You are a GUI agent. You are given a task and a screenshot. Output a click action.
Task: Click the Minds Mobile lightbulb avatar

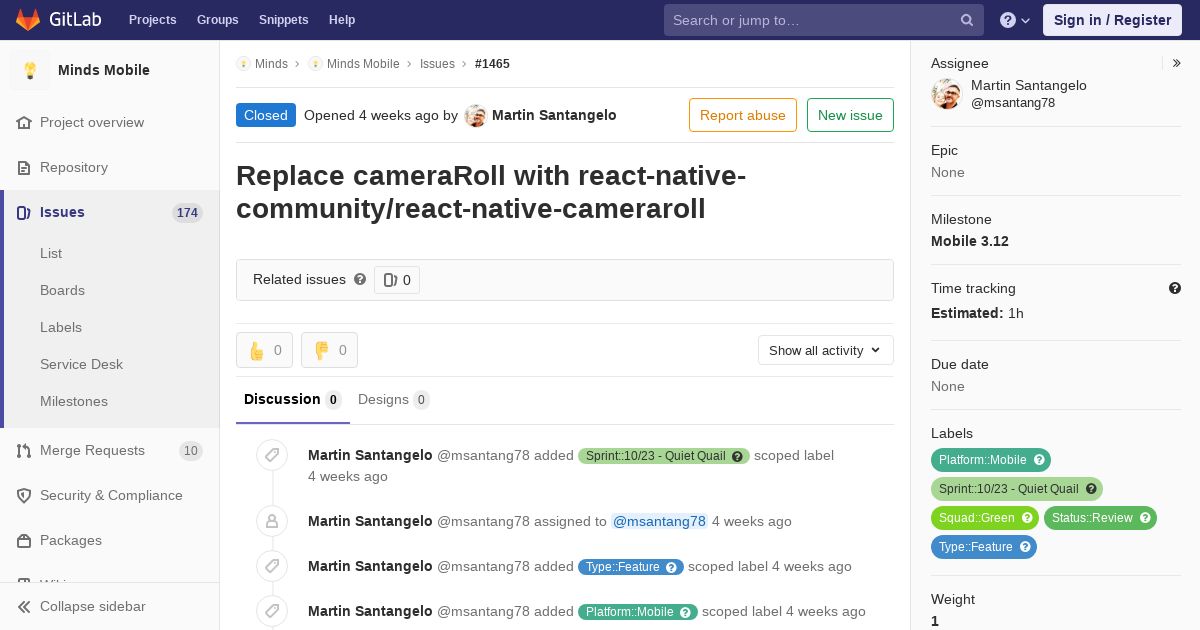click(x=30, y=70)
